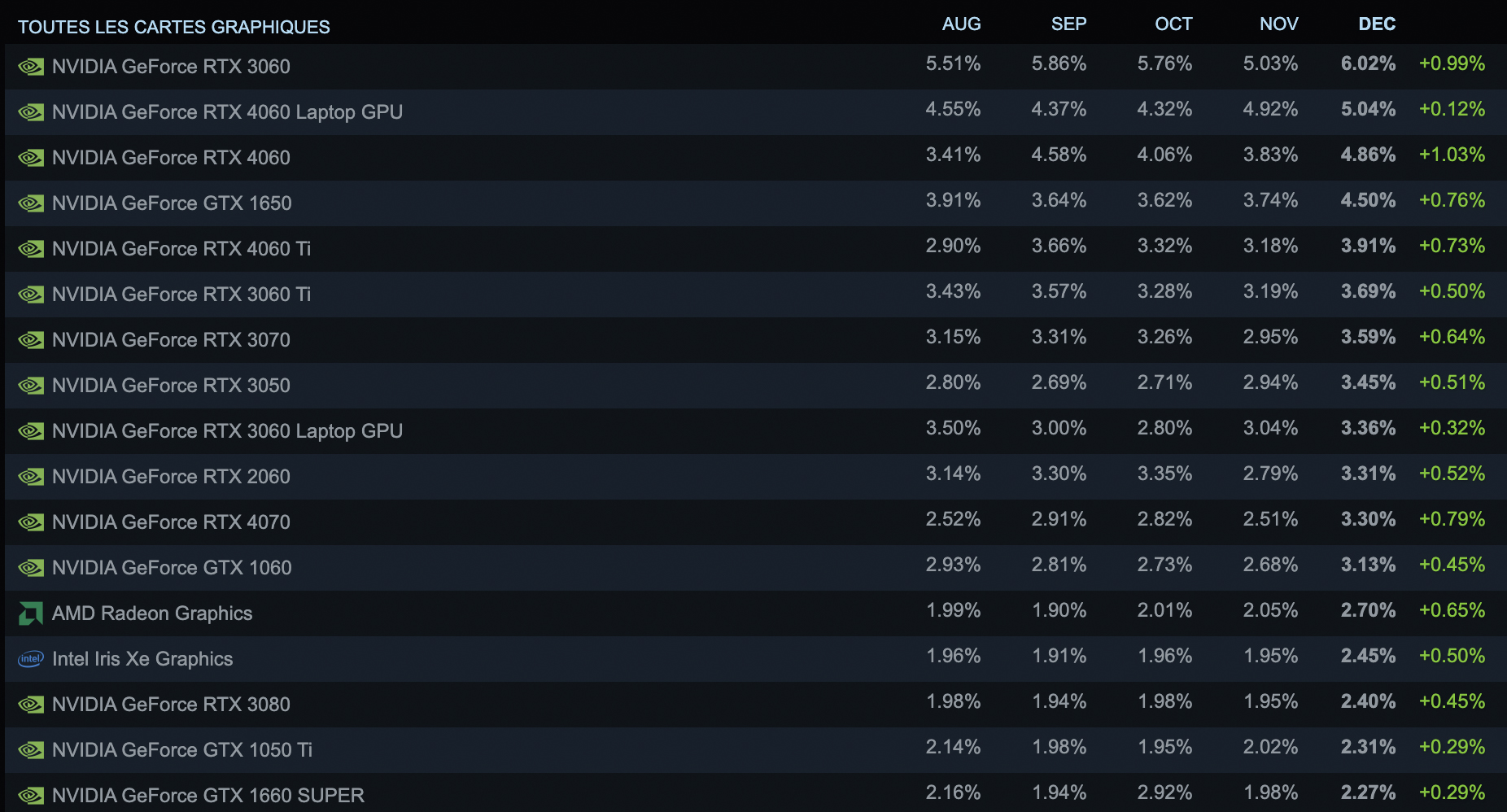
Task: Click the NVIDIA logo next to RTX 4070
Action: 31,522
